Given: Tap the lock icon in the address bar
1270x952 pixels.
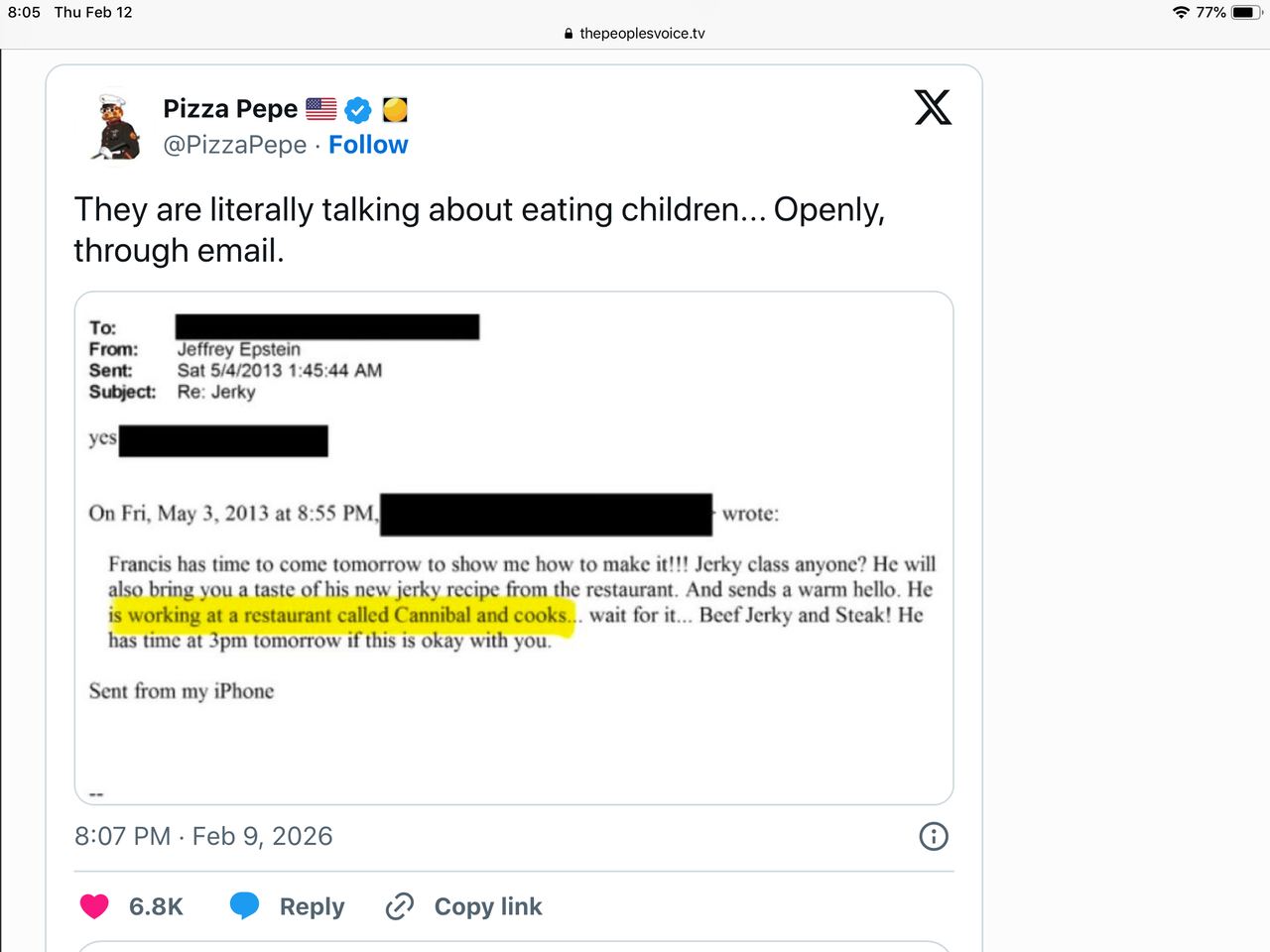Looking at the screenshot, I should pos(569,34).
